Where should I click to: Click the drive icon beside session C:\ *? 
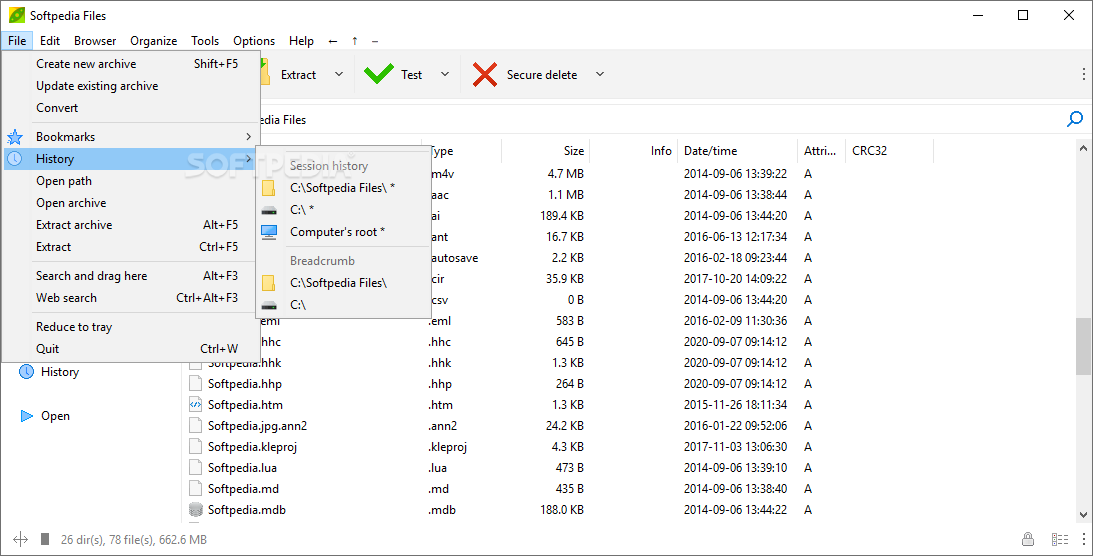click(269, 210)
